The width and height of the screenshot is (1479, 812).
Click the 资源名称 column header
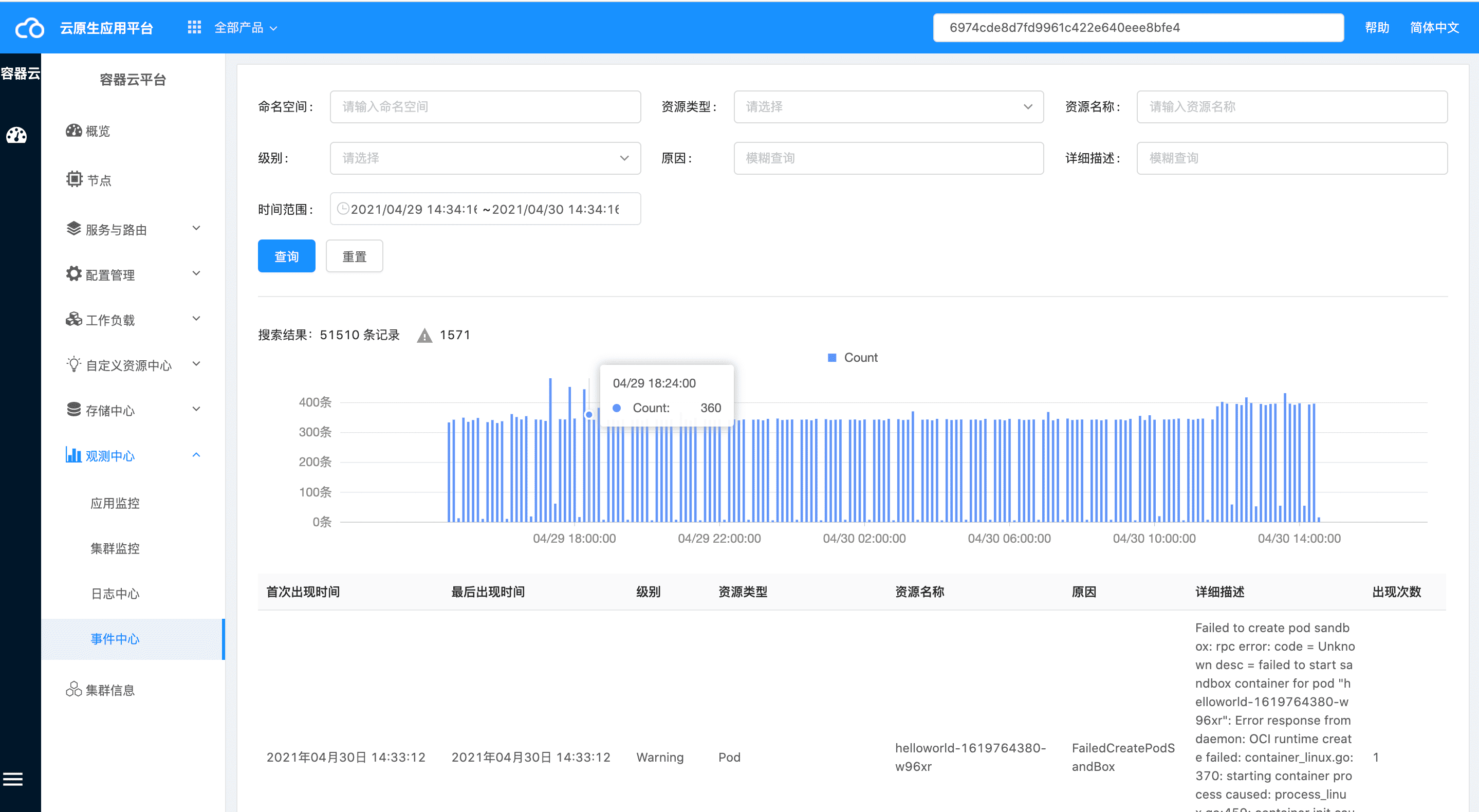[x=919, y=592]
